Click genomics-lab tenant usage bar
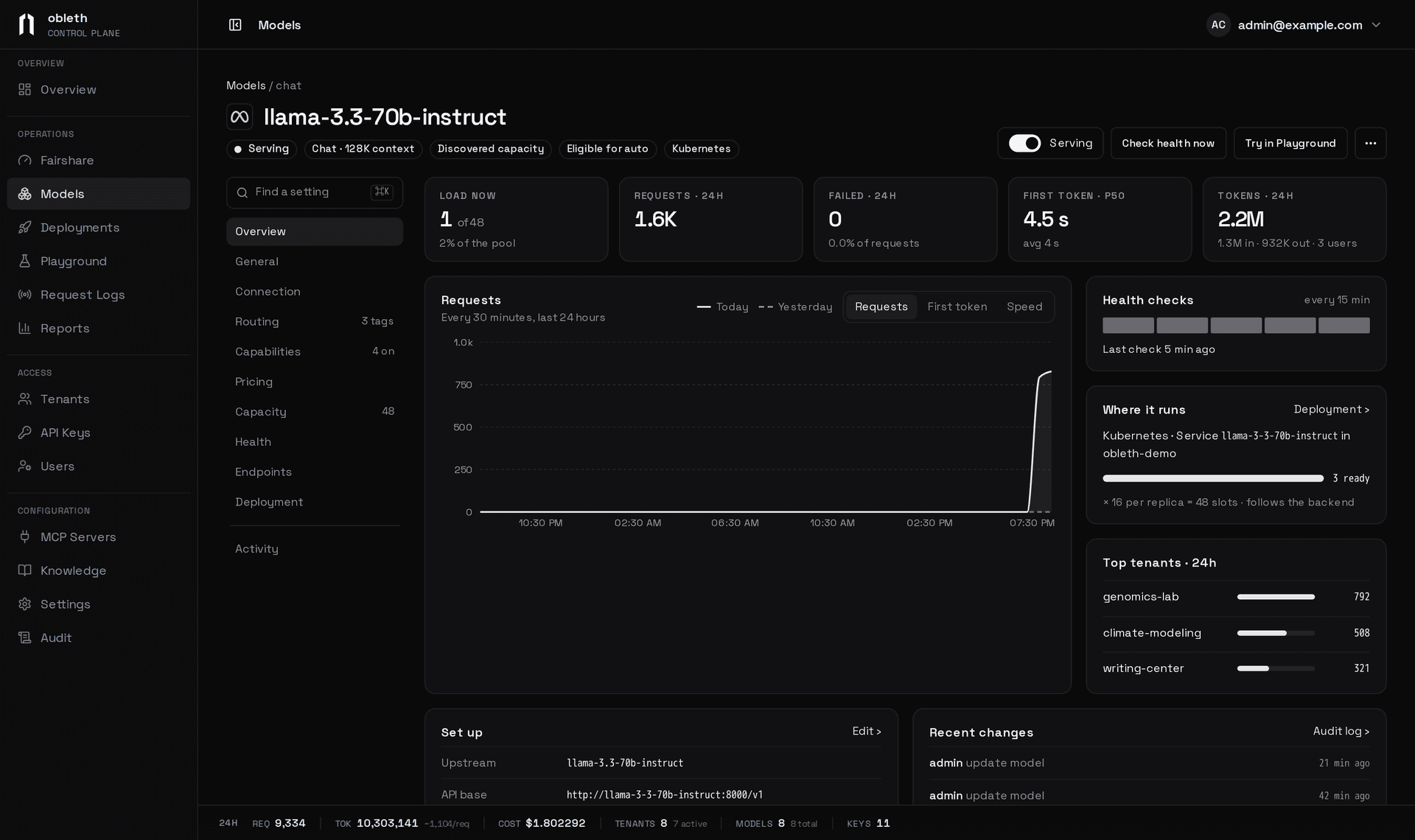The width and height of the screenshot is (1415, 840). (1276, 598)
